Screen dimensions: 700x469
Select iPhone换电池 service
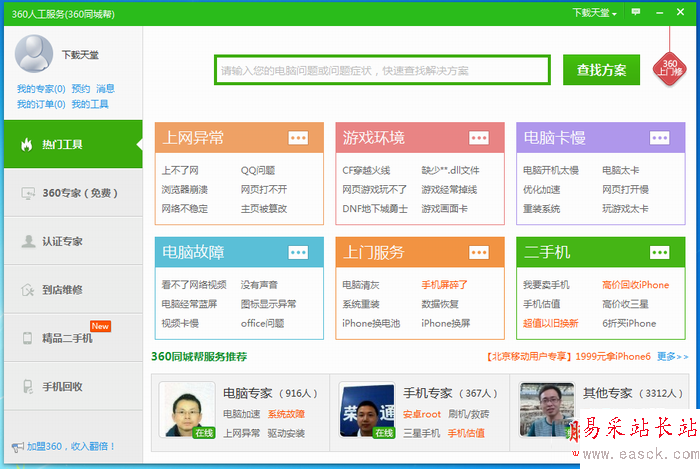pos(371,324)
